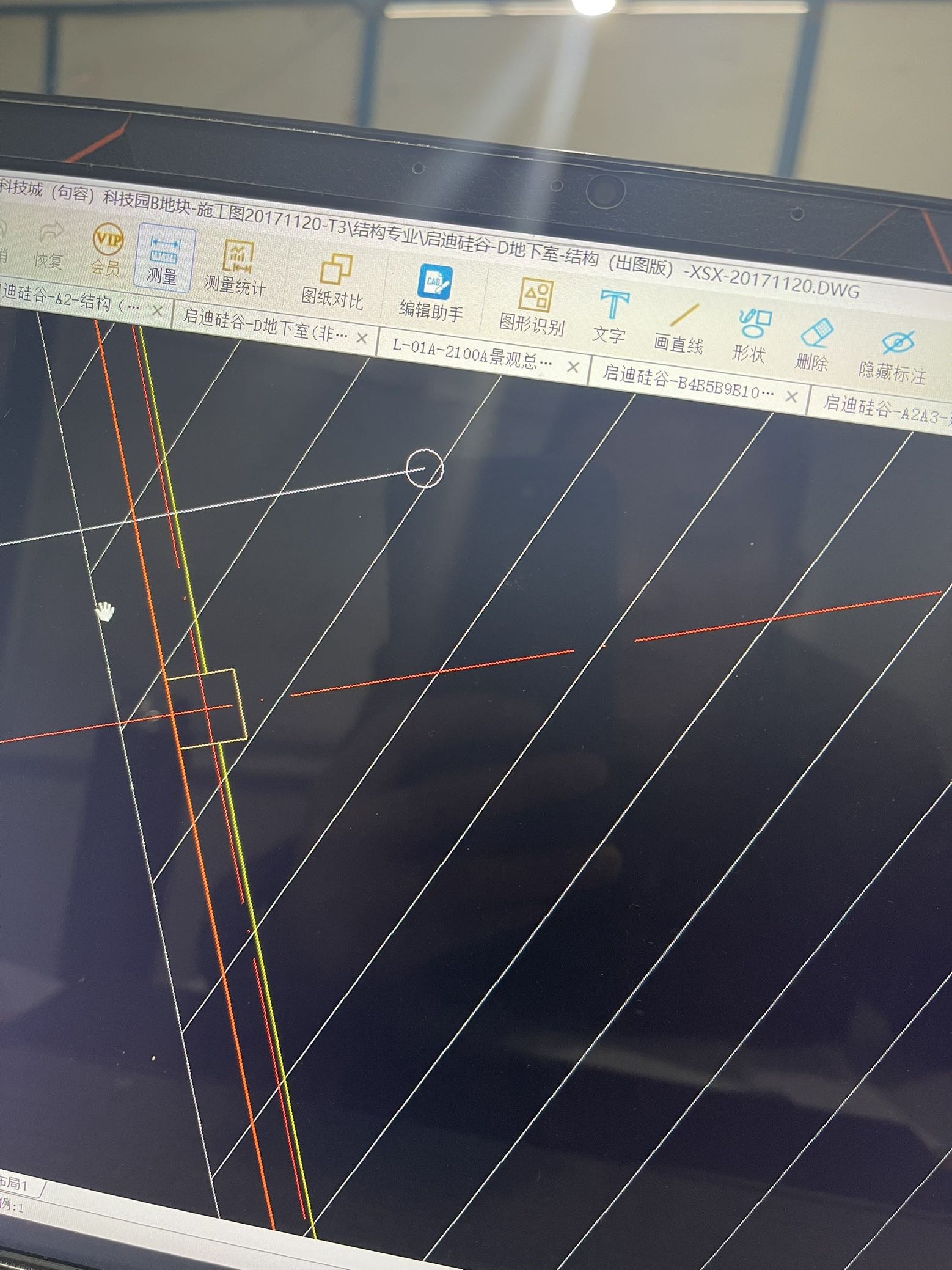Select the 布局1 layout tab

coord(15,1185)
